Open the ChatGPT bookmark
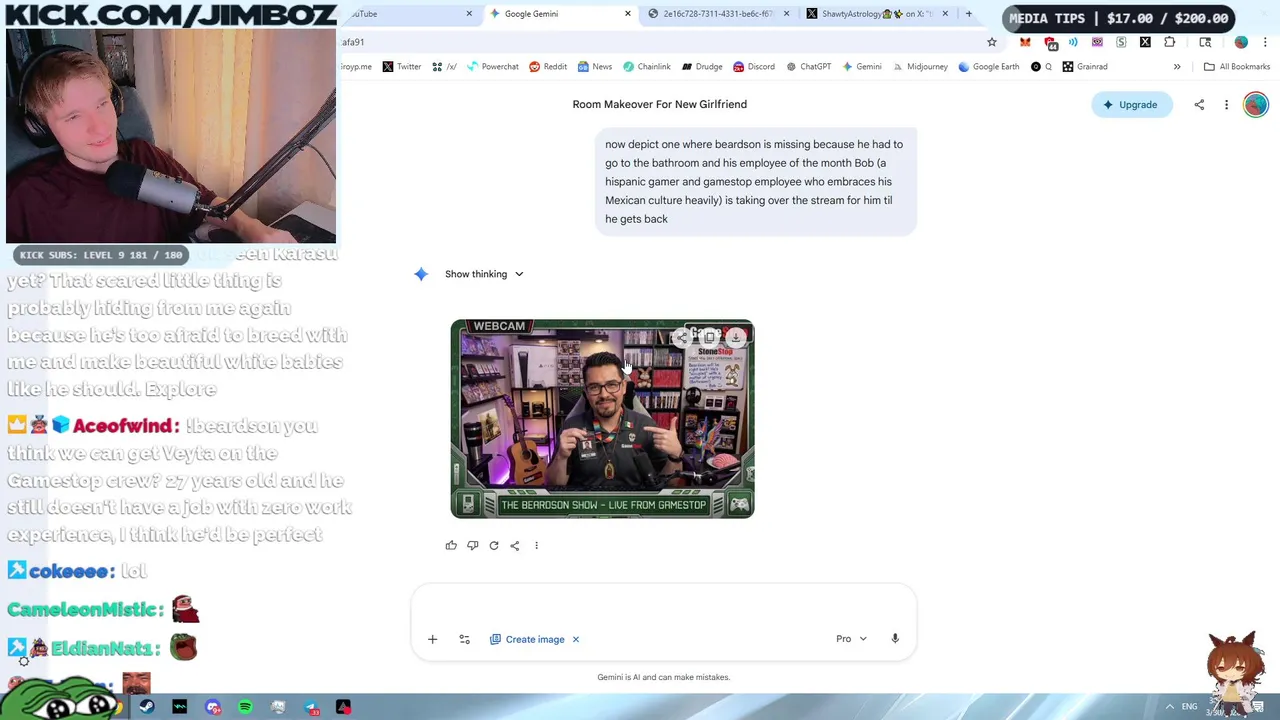Viewport: 1280px width, 720px height. (808, 67)
